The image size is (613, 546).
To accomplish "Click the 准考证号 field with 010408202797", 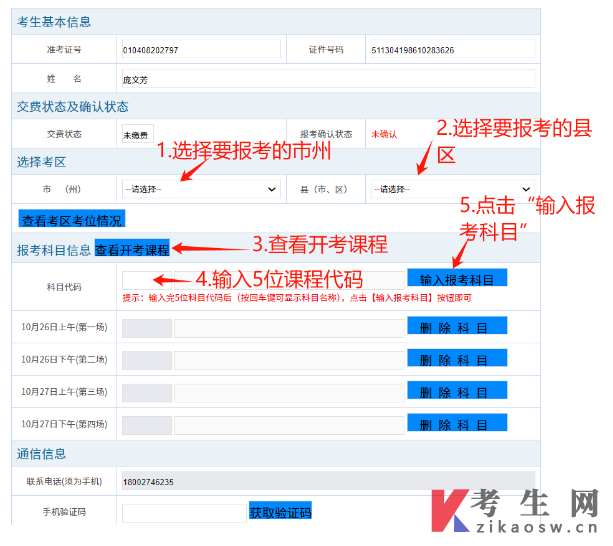I will click(201, 49).
